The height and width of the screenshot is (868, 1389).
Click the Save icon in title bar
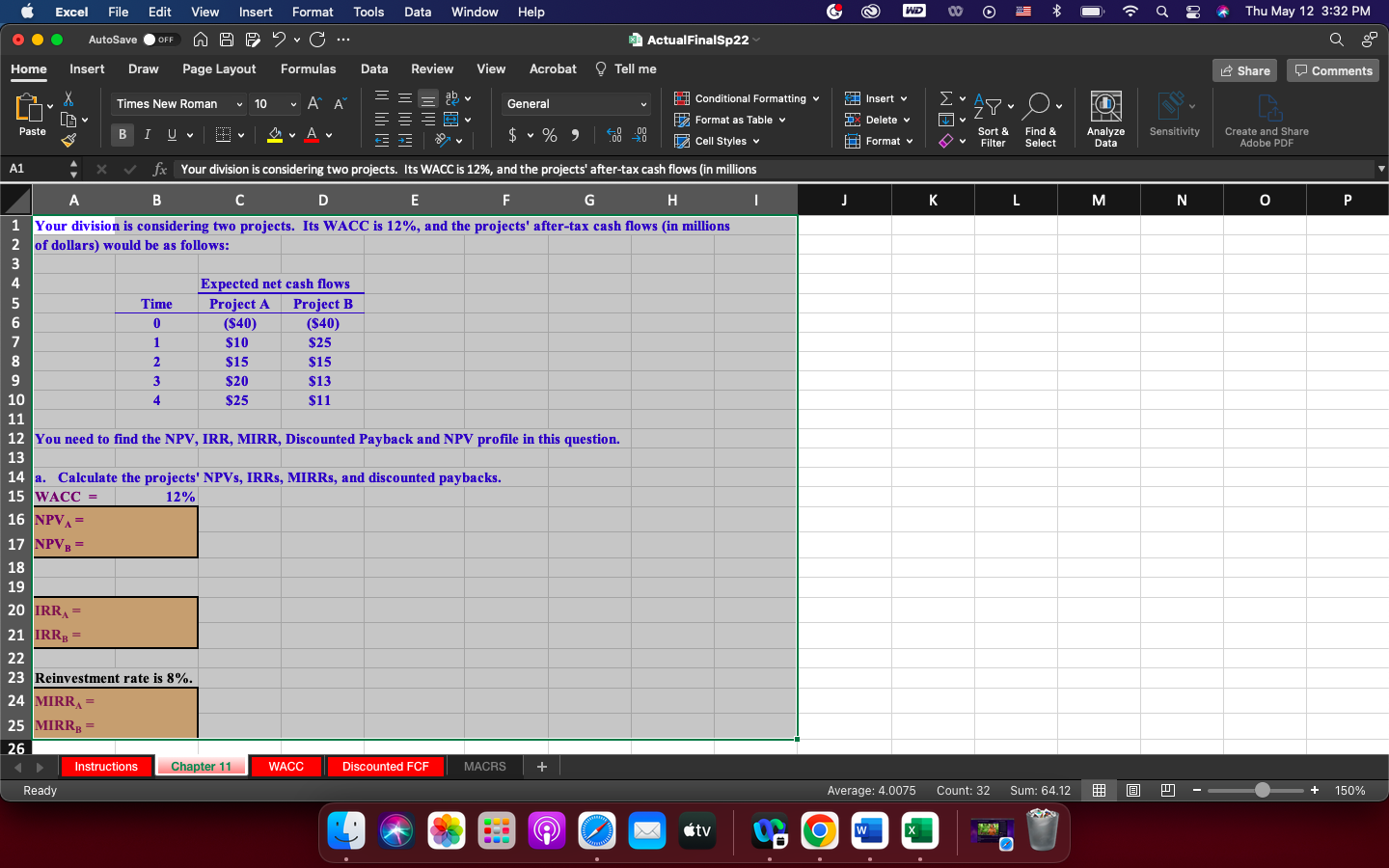click(227, 40)
